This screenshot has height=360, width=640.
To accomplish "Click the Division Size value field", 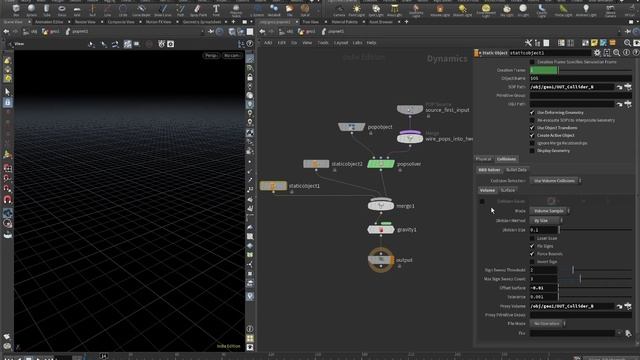I will click(x=543, y=230).
